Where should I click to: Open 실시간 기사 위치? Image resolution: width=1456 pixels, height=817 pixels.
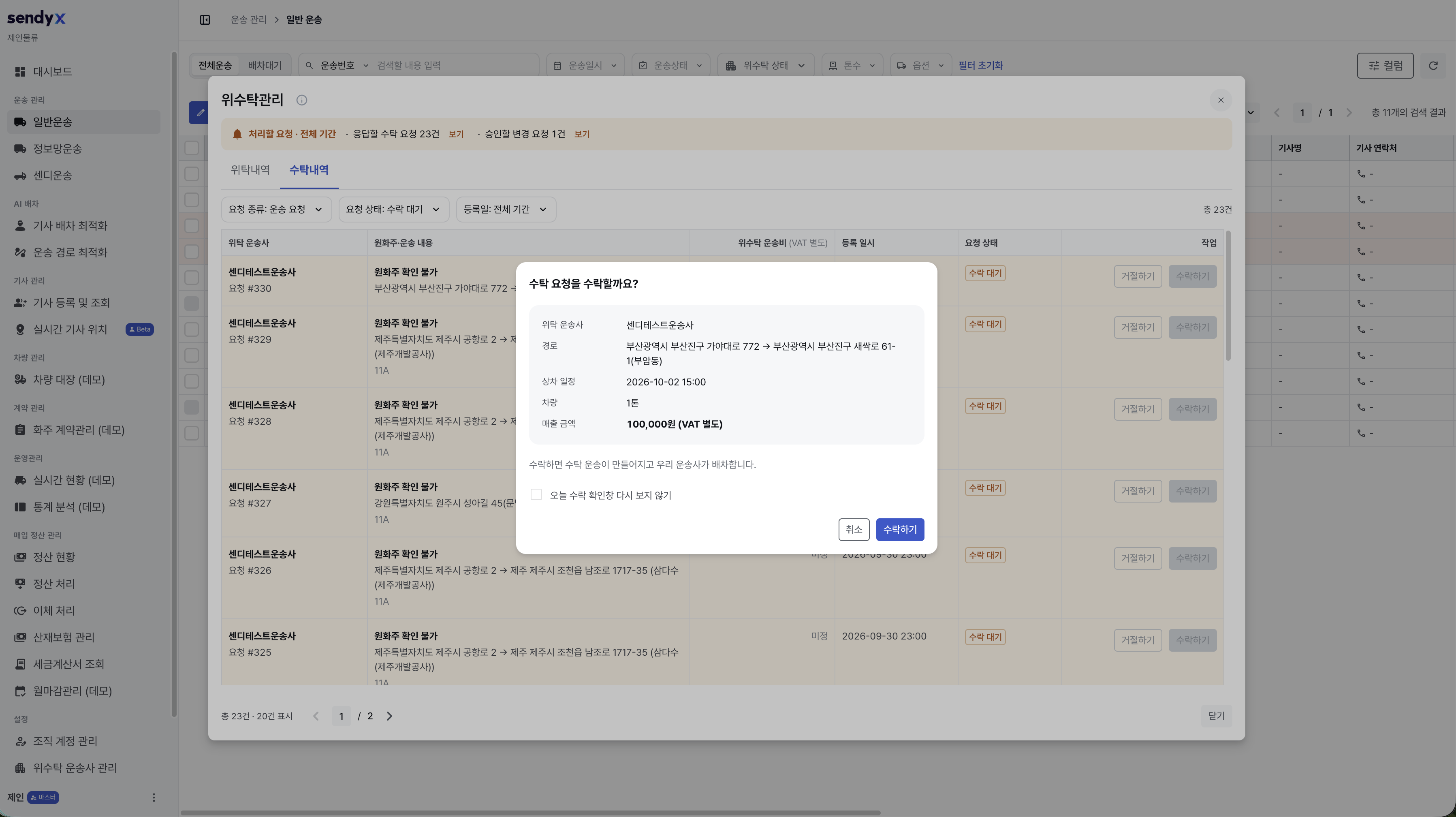(83, 329)
